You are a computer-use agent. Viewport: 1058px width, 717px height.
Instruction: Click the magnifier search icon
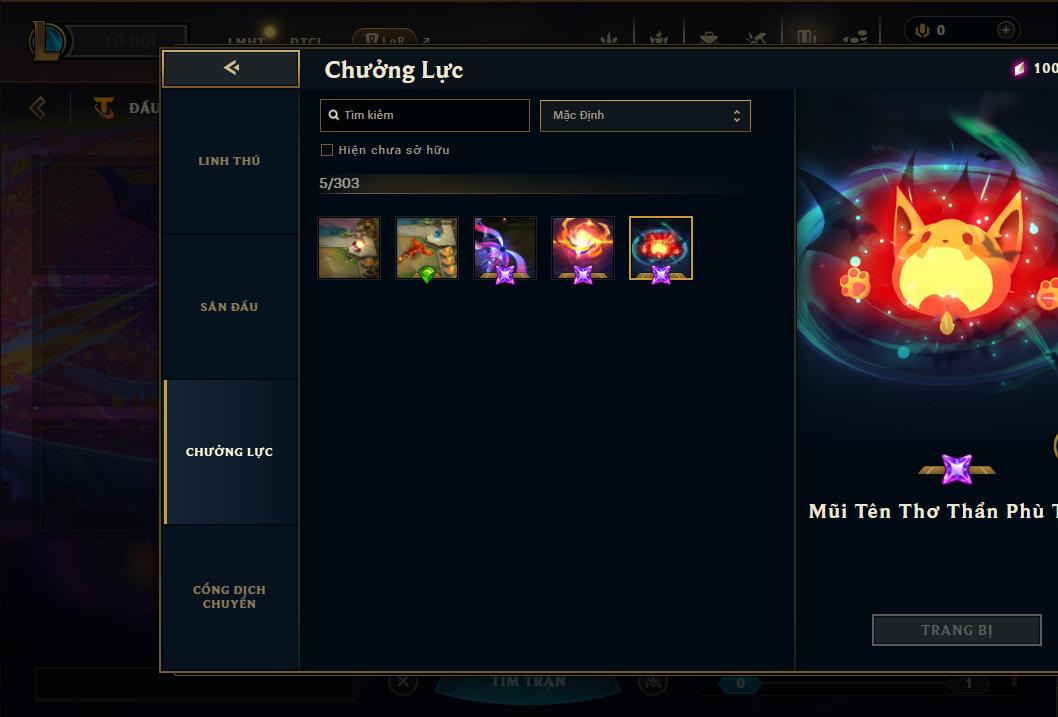click(333, 115)
